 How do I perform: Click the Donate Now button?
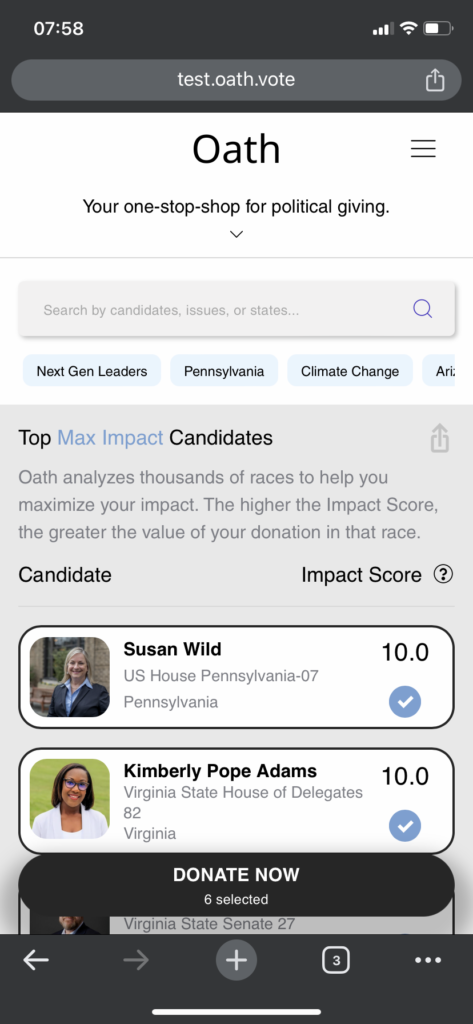point(236,885)
